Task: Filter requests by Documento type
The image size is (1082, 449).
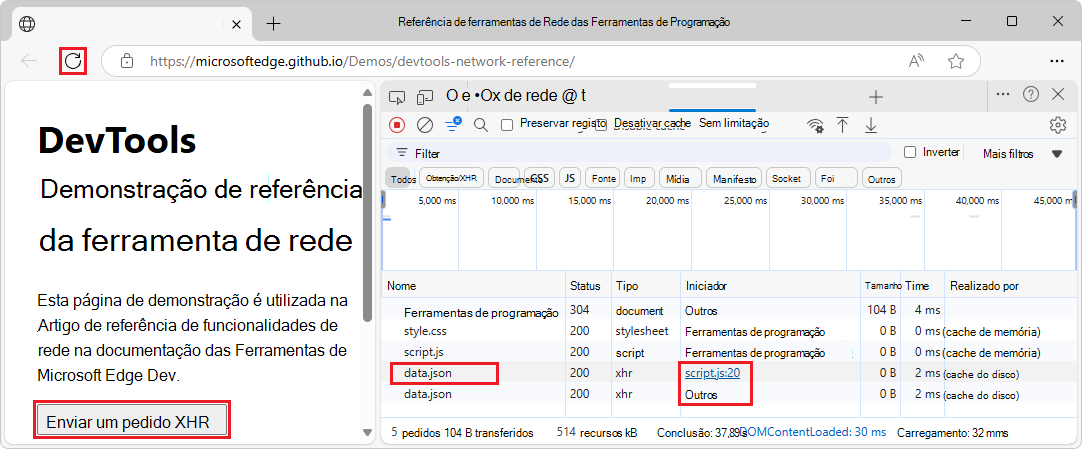Action: pyautogui.click(x=504, y=179)
